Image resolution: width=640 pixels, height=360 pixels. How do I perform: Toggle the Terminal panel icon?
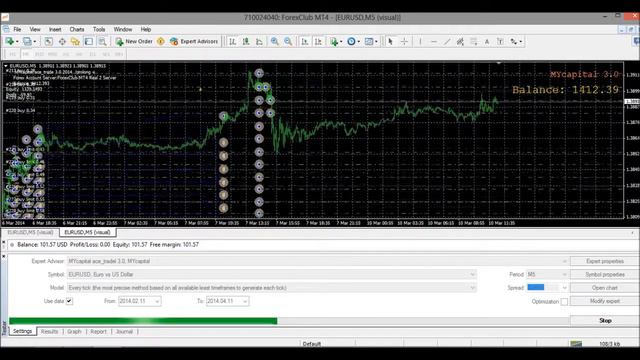point(89,41)
